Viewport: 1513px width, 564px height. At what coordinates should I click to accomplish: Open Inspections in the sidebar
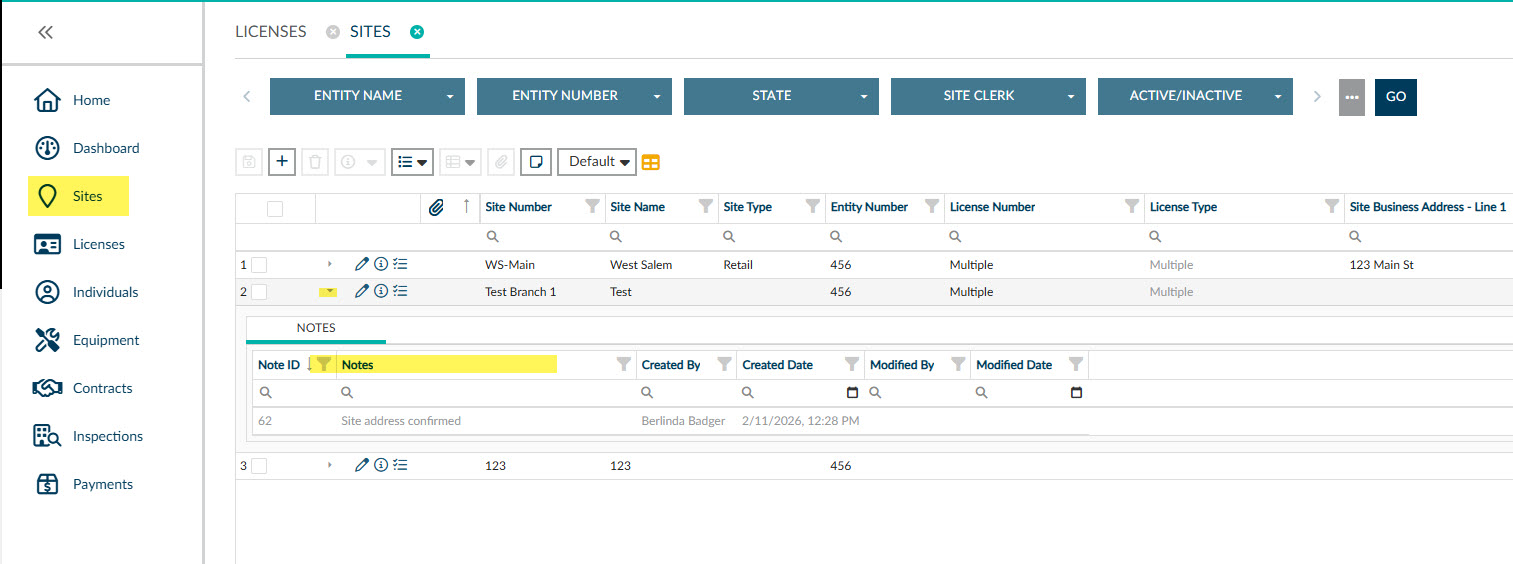[x=88, y=436]
